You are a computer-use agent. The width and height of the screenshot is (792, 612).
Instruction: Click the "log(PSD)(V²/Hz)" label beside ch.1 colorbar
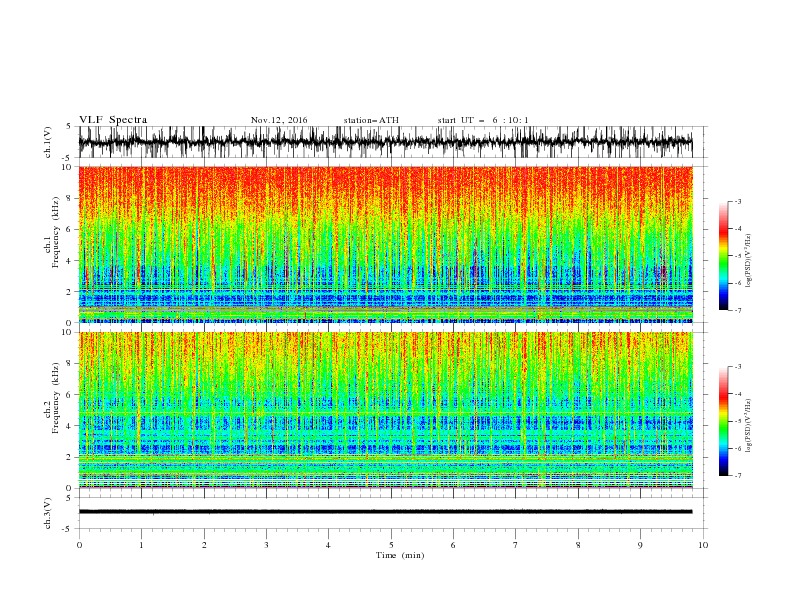pyautogui.click(x=748, y=261)
